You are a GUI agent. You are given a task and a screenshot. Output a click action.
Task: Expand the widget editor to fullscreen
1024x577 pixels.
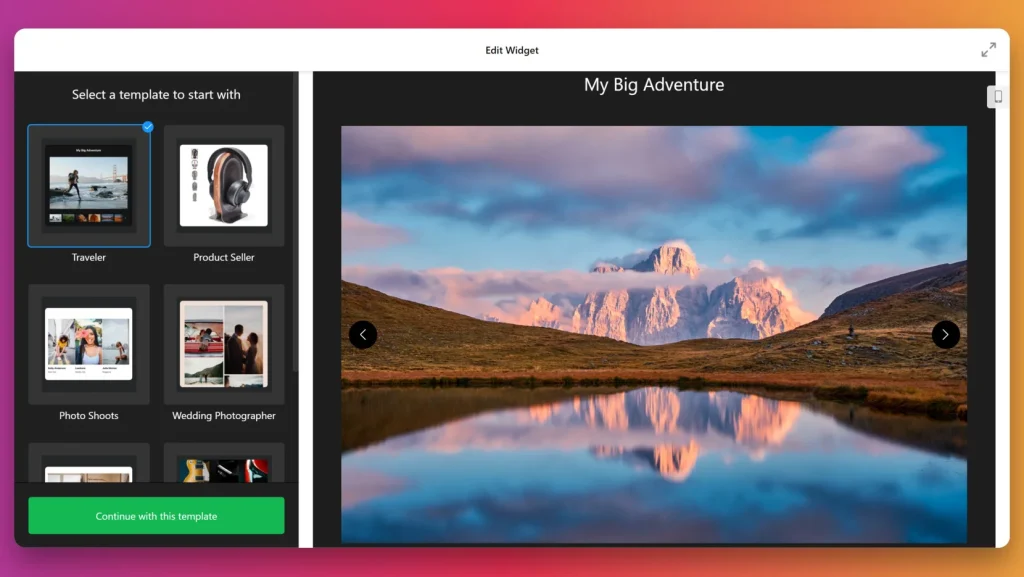pos(988,50)
